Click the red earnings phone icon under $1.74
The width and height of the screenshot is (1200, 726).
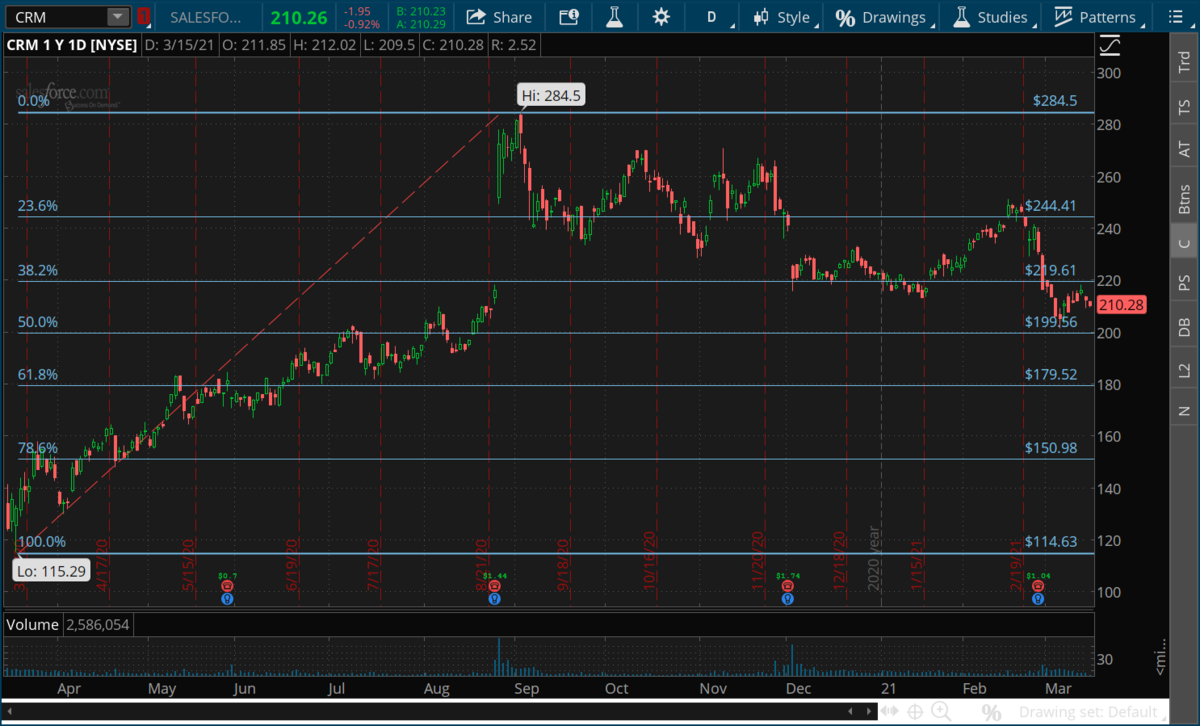787,588
